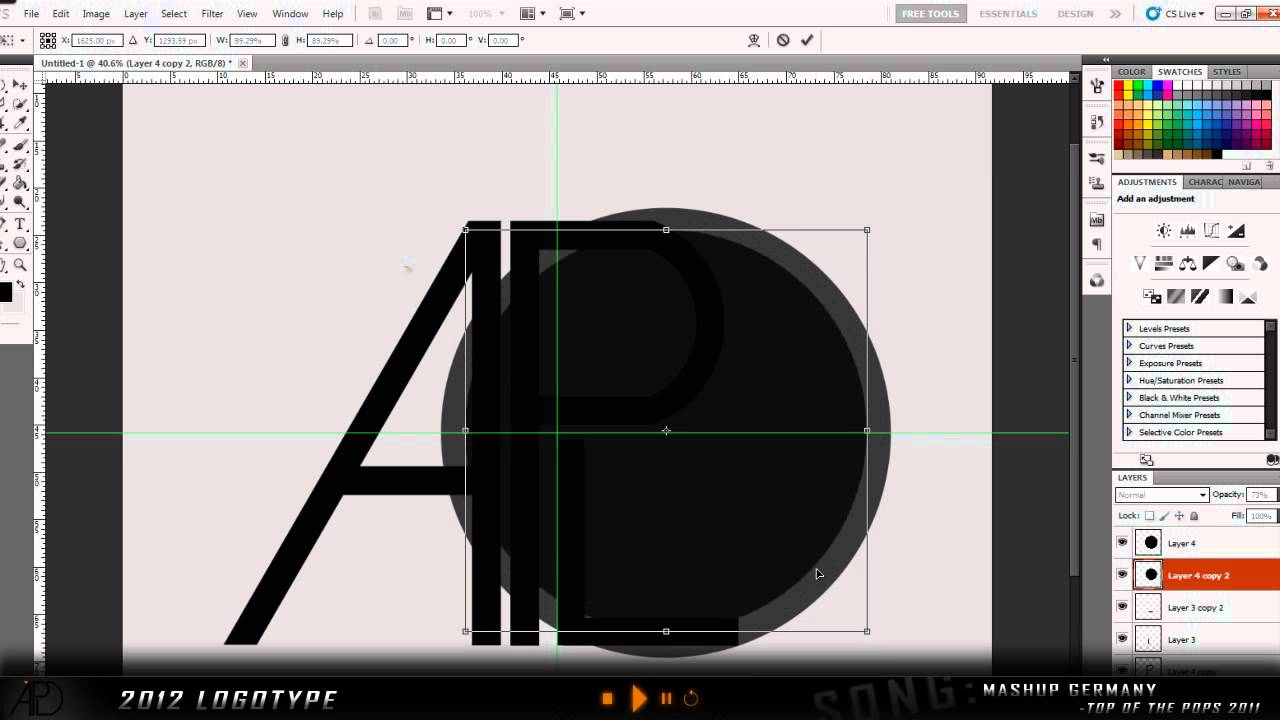Add a Gradient Map adjustment
1280x720 pixels.
coord(1224,297)
